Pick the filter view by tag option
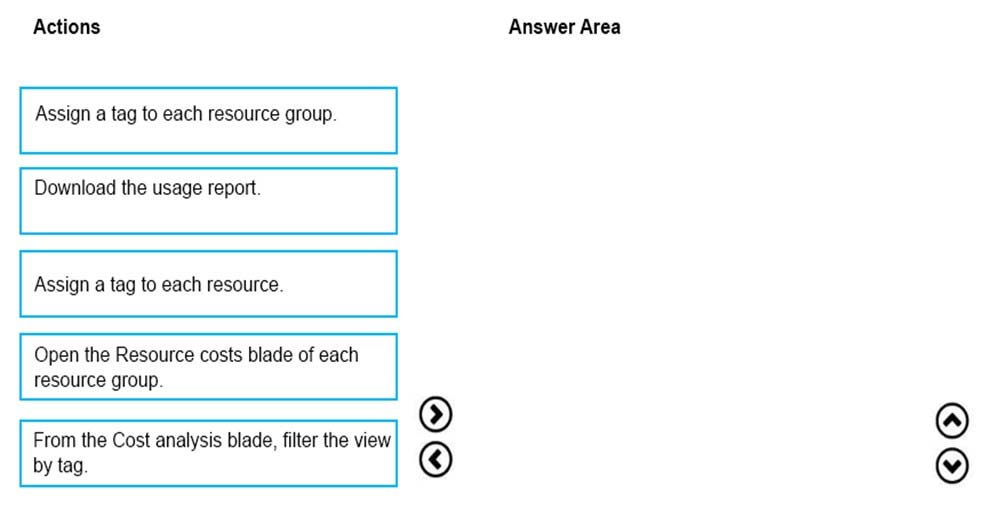Screen dimensions: 990x520 (208, 453)
